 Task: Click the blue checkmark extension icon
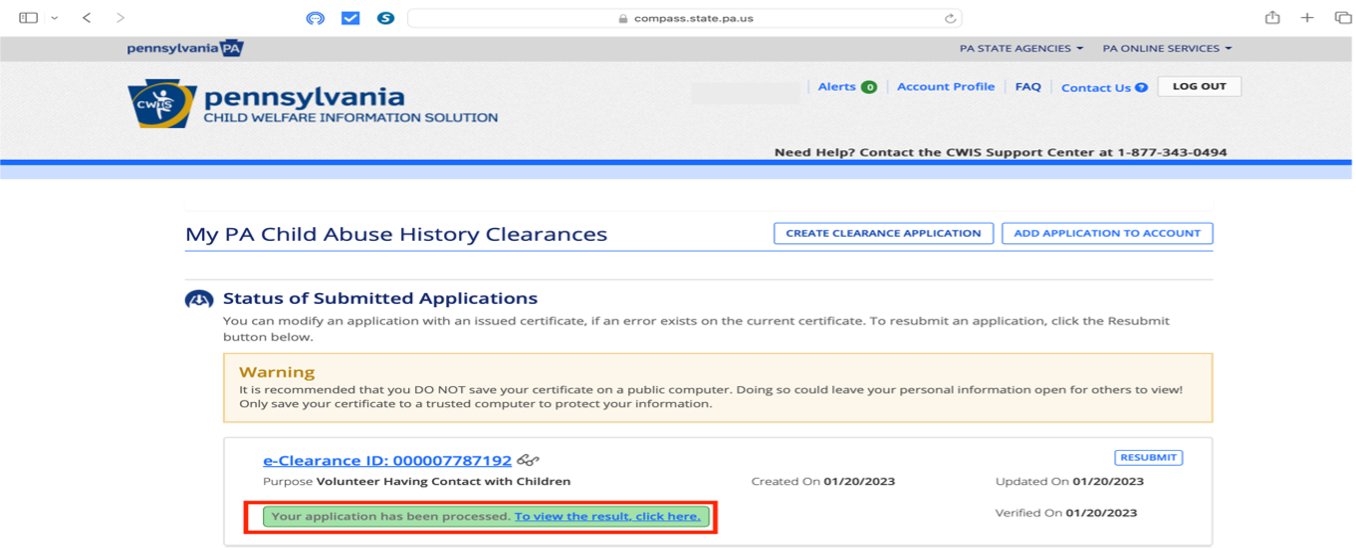coord(350,18)
